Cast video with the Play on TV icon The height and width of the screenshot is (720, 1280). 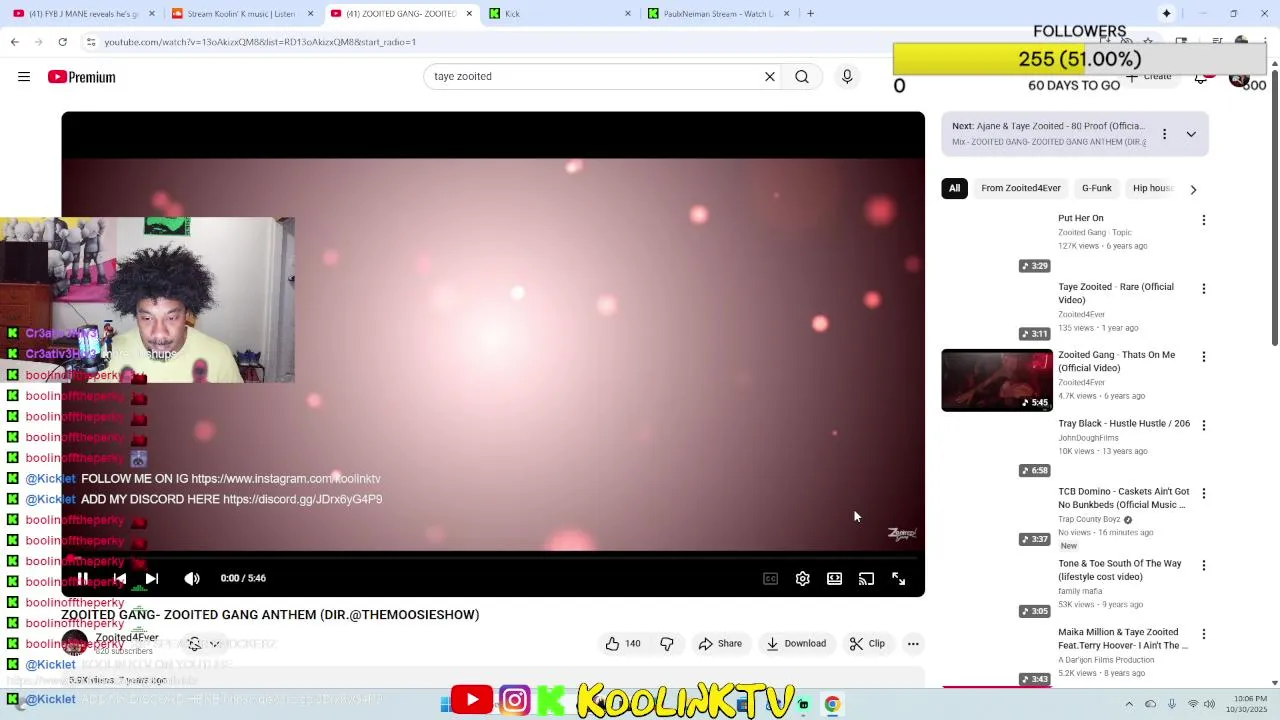point(866,578)
